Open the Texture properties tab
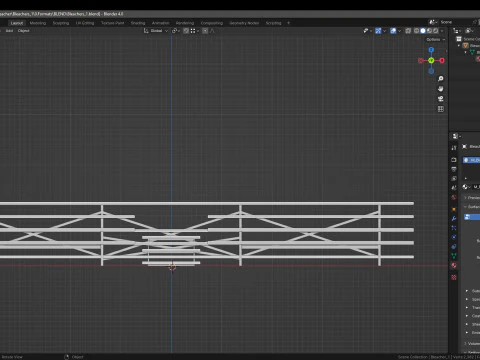Viewport: 480px width, 360px height. click(454, 277)
